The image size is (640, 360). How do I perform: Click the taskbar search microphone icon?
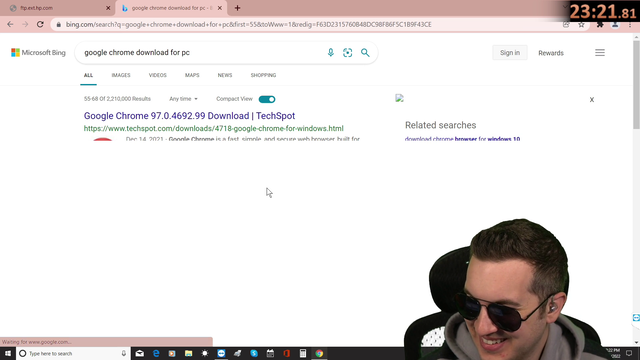click(124, 353)
